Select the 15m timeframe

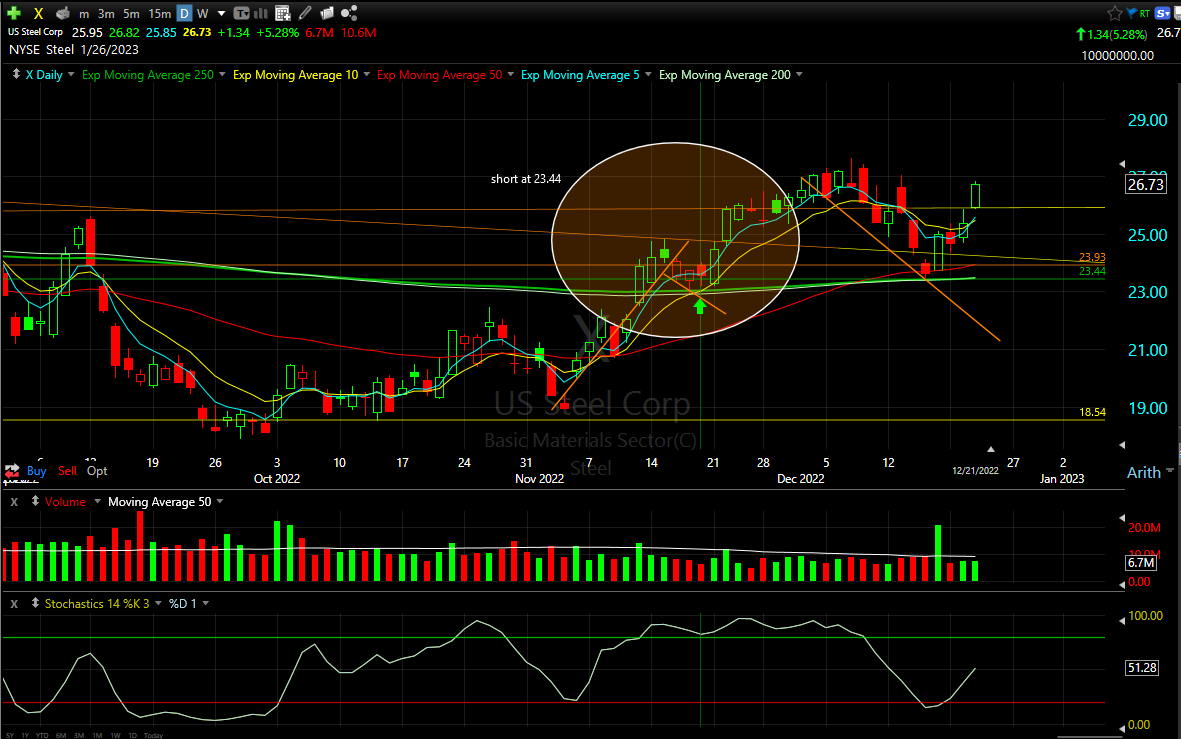pyautogui.click(x=160, y=14)
